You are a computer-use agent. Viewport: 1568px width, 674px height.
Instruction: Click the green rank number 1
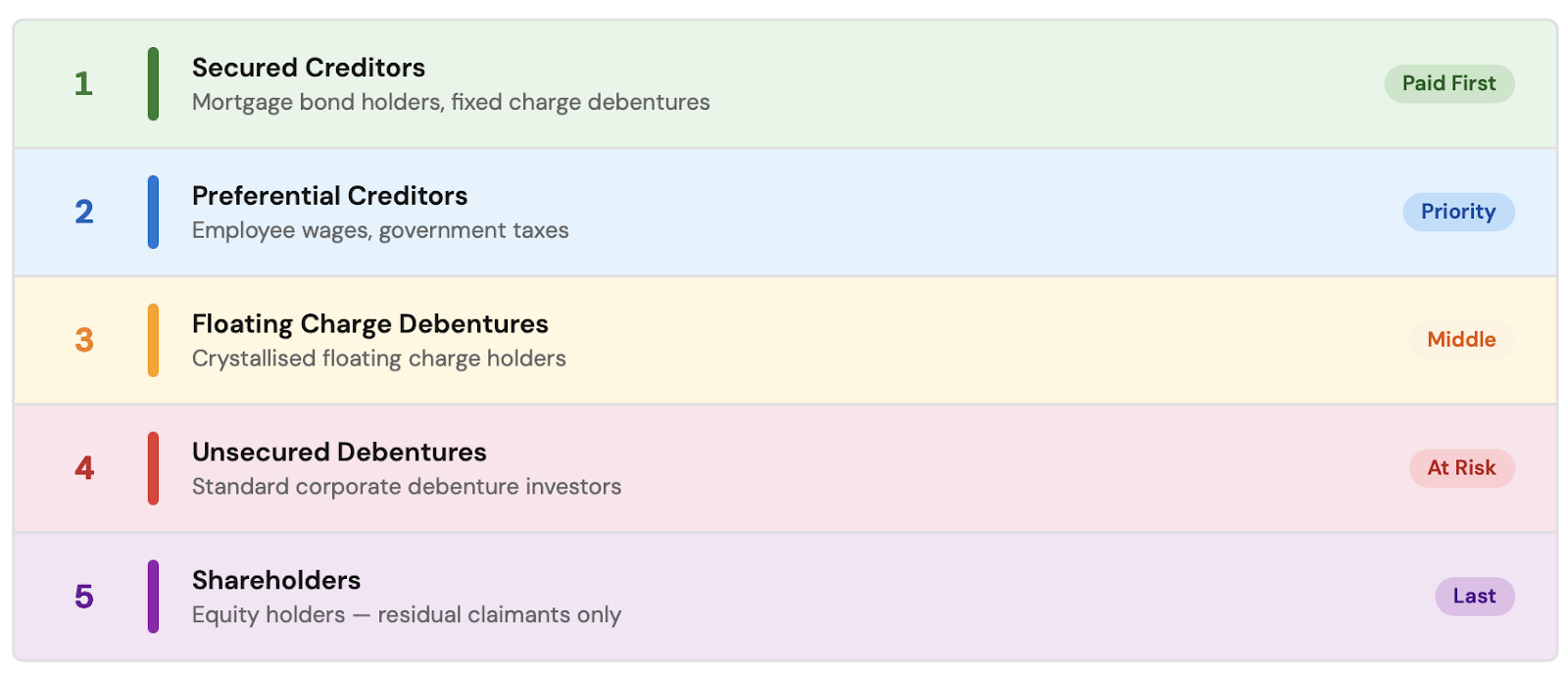tap(83, 84)
